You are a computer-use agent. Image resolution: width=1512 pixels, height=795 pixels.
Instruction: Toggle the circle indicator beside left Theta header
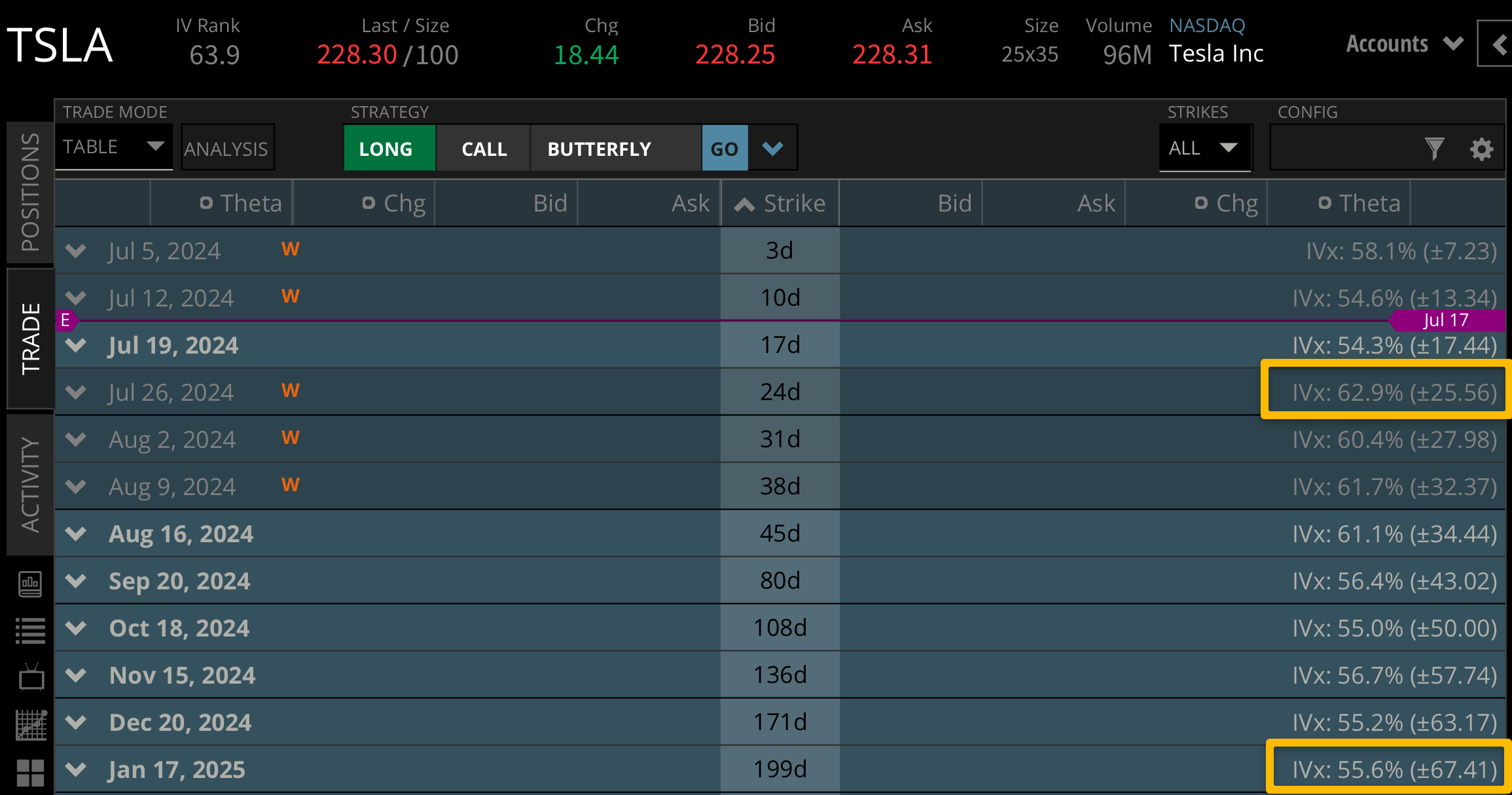206,203
